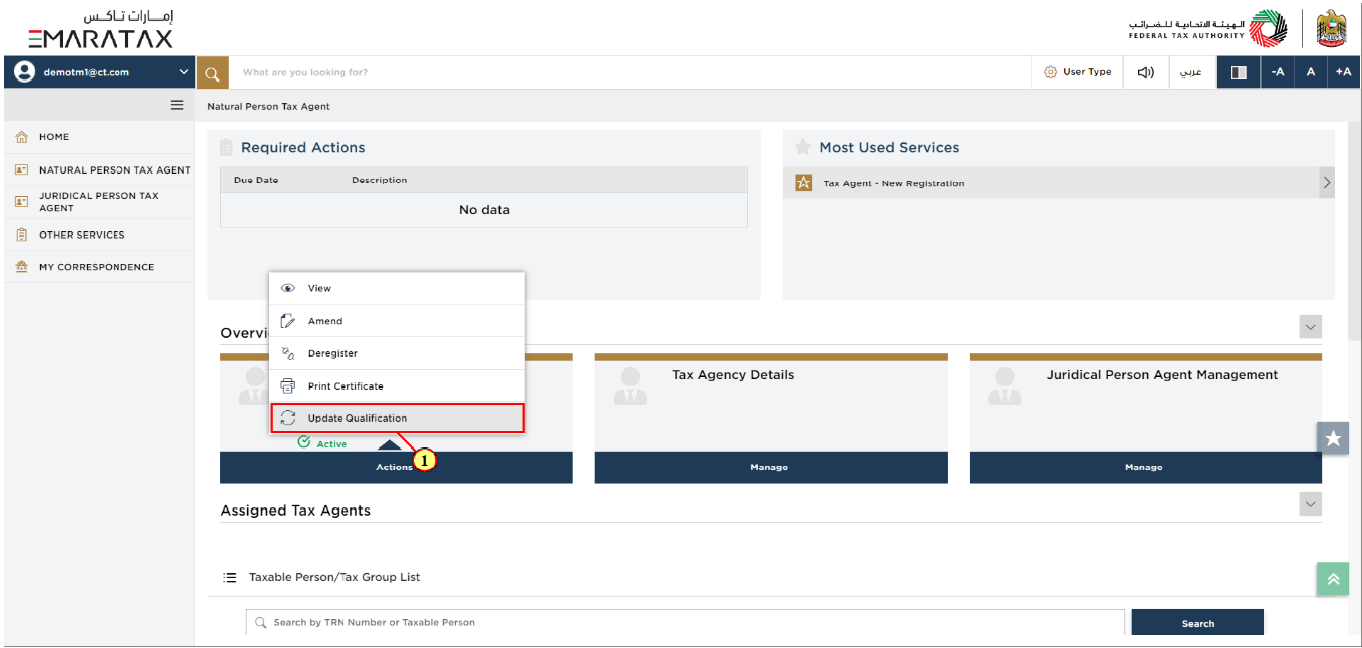
Task: Click the Due Date column header
Action: point(256,180)
